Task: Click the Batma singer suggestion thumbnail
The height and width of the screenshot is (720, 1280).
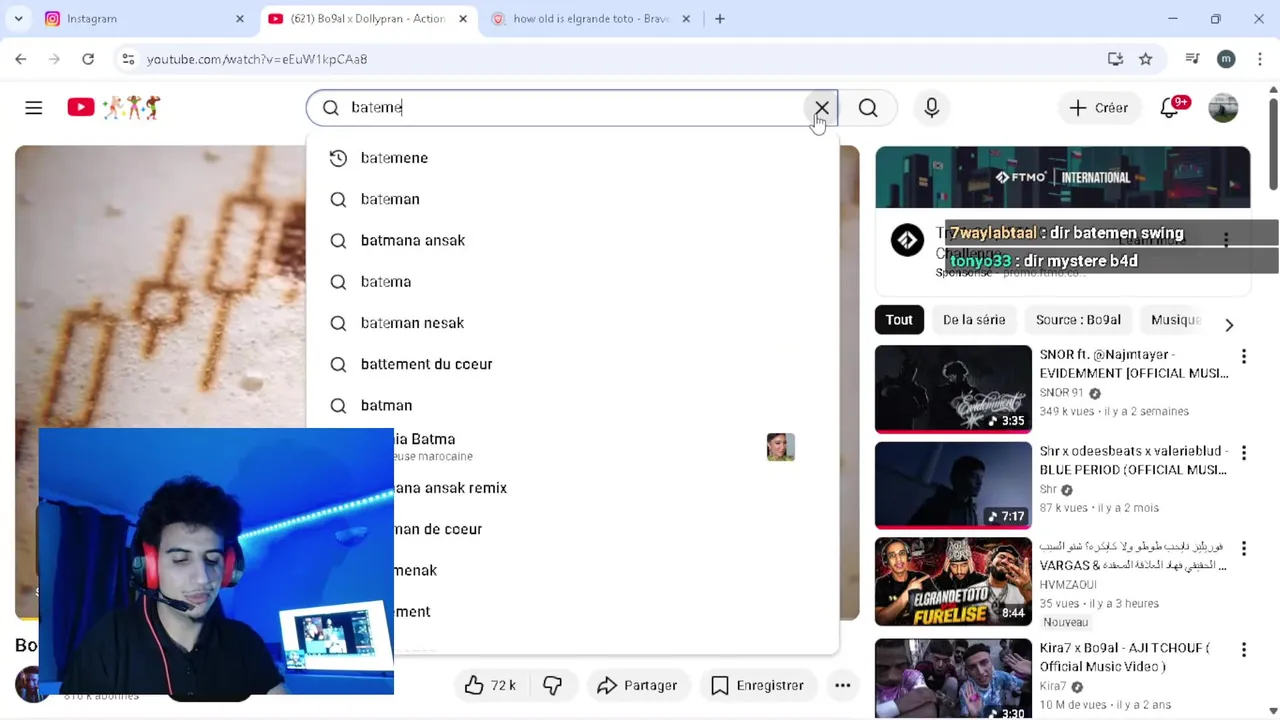Action: [780, 447]
